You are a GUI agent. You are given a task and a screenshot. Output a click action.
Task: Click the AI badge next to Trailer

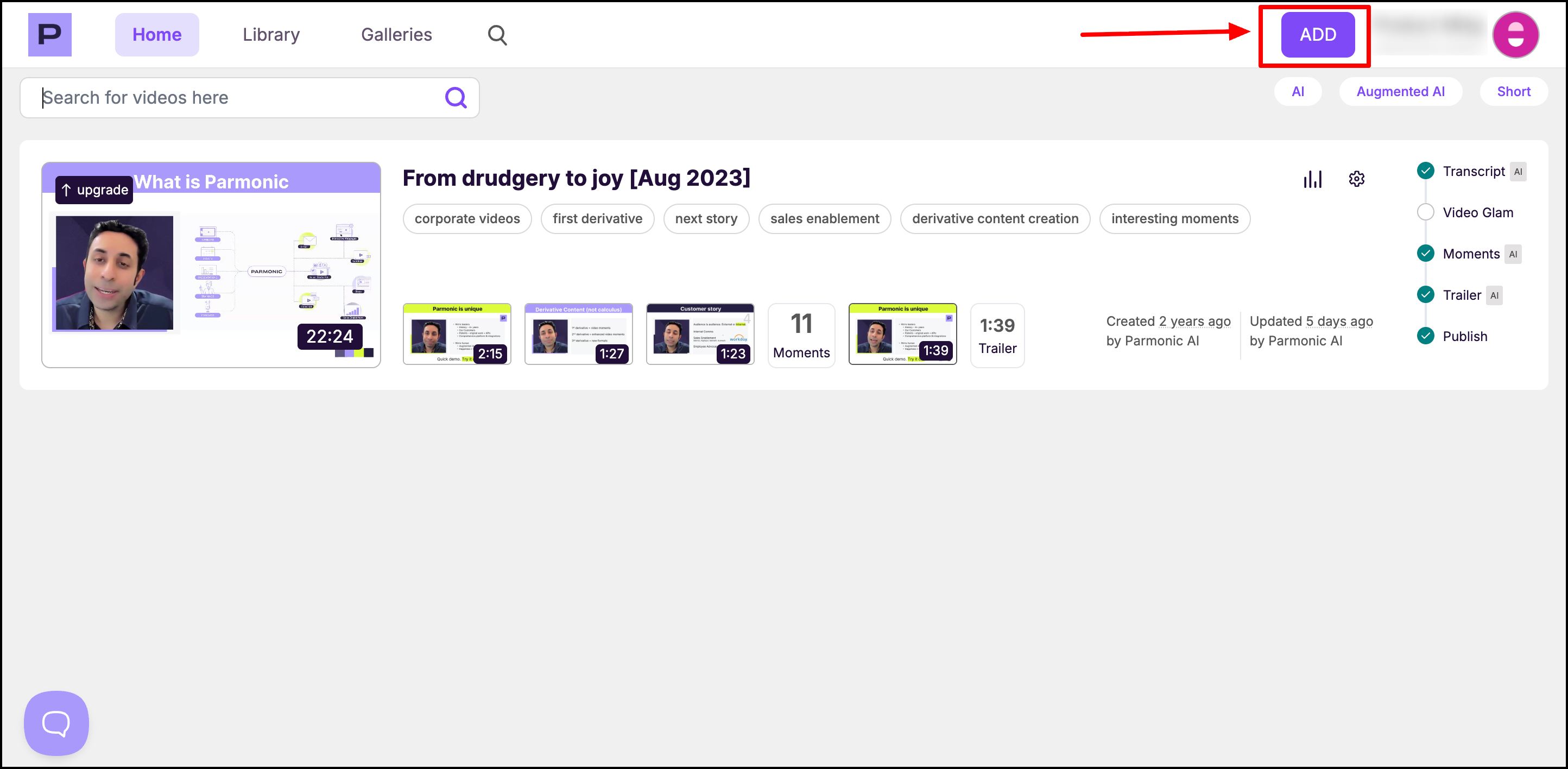tap(1494, 295)
